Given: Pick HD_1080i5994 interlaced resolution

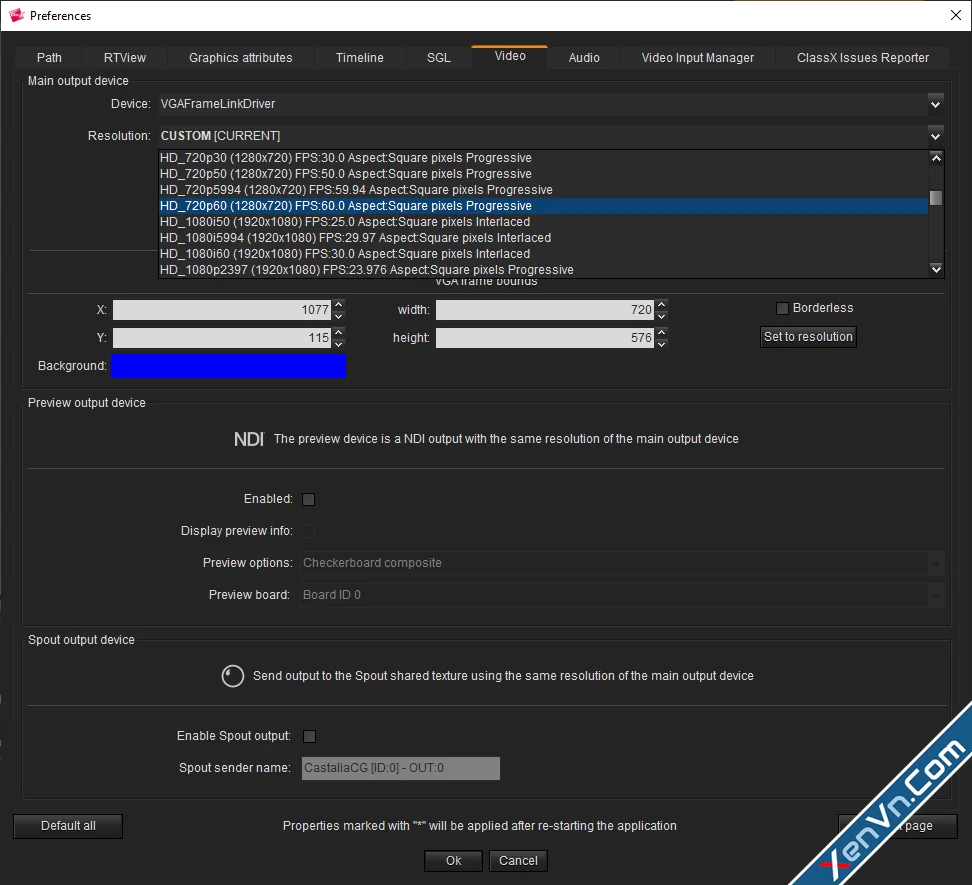Looking at the screenshot, I should [544, 238].
